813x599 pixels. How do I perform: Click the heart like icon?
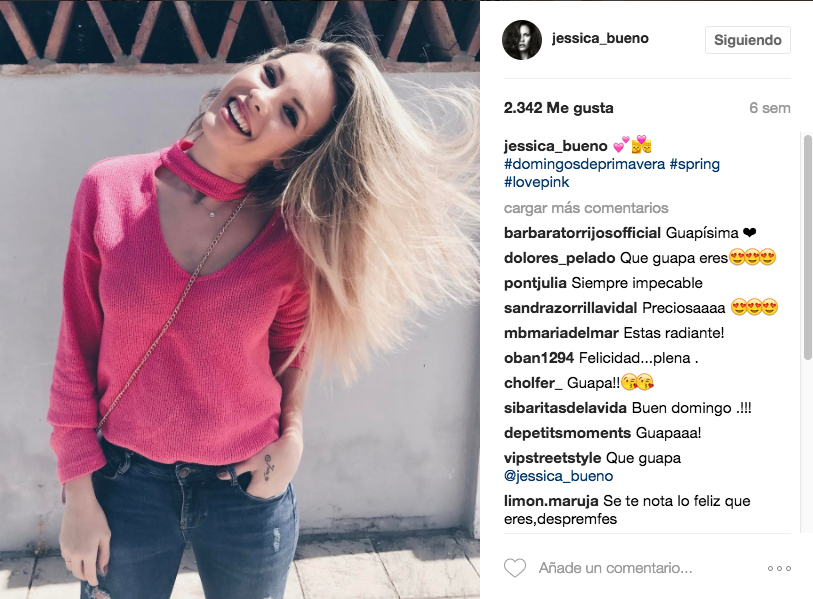pos(515,568)
